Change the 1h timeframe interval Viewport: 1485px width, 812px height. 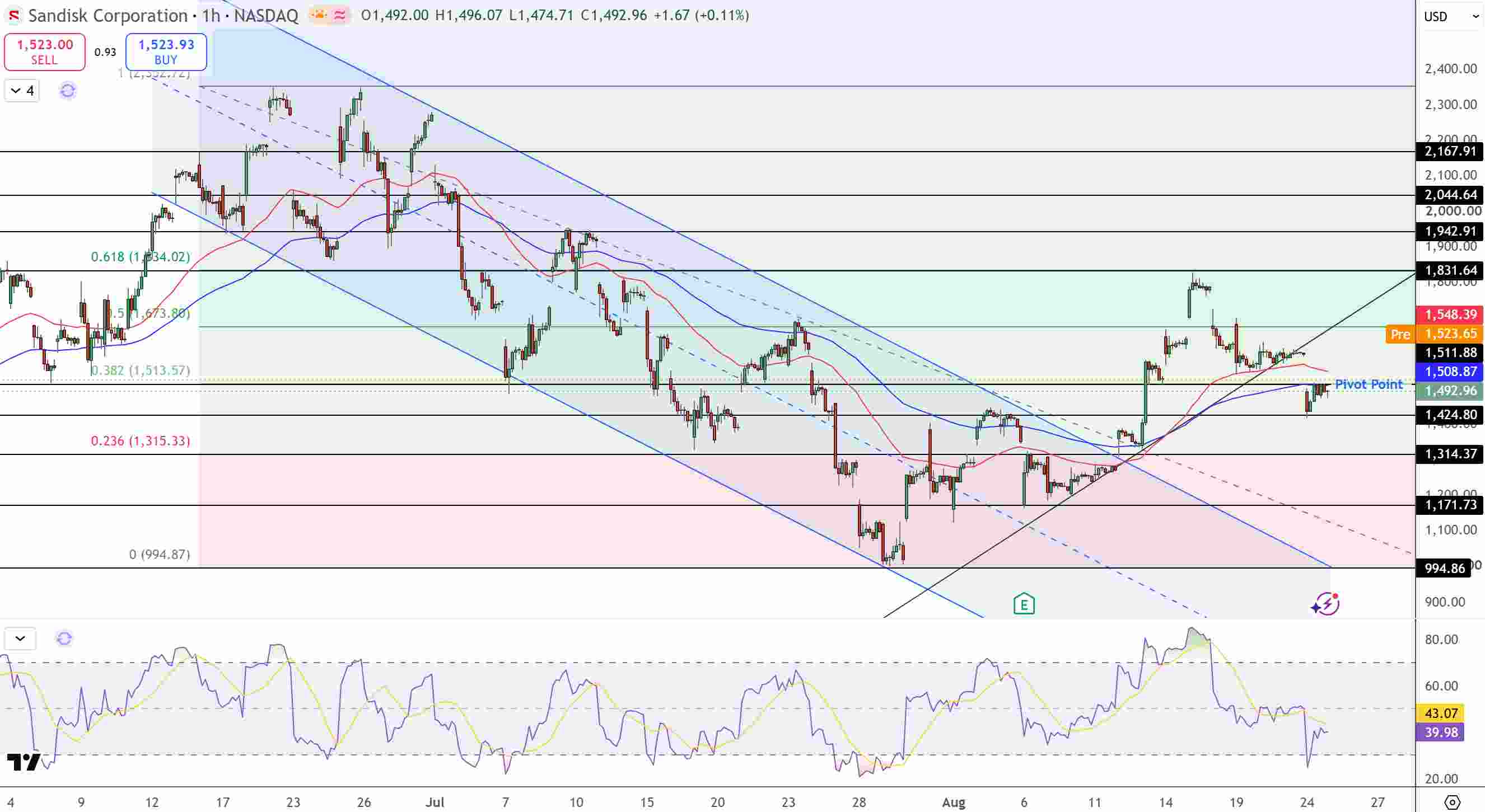coord(211,16)
